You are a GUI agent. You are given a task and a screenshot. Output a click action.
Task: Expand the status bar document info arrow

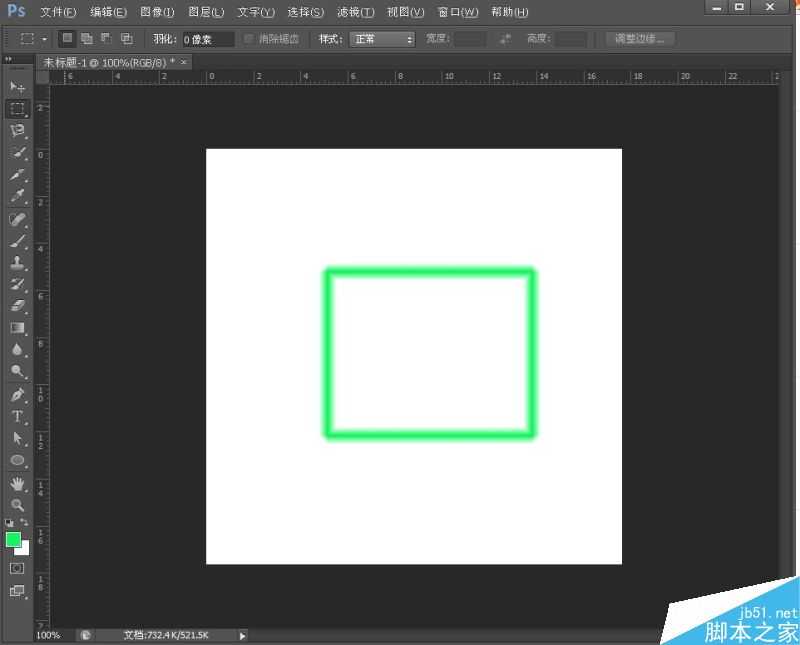point(242,635)
